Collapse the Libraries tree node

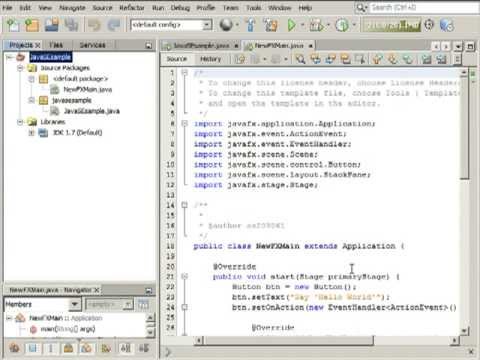[21, 122]
